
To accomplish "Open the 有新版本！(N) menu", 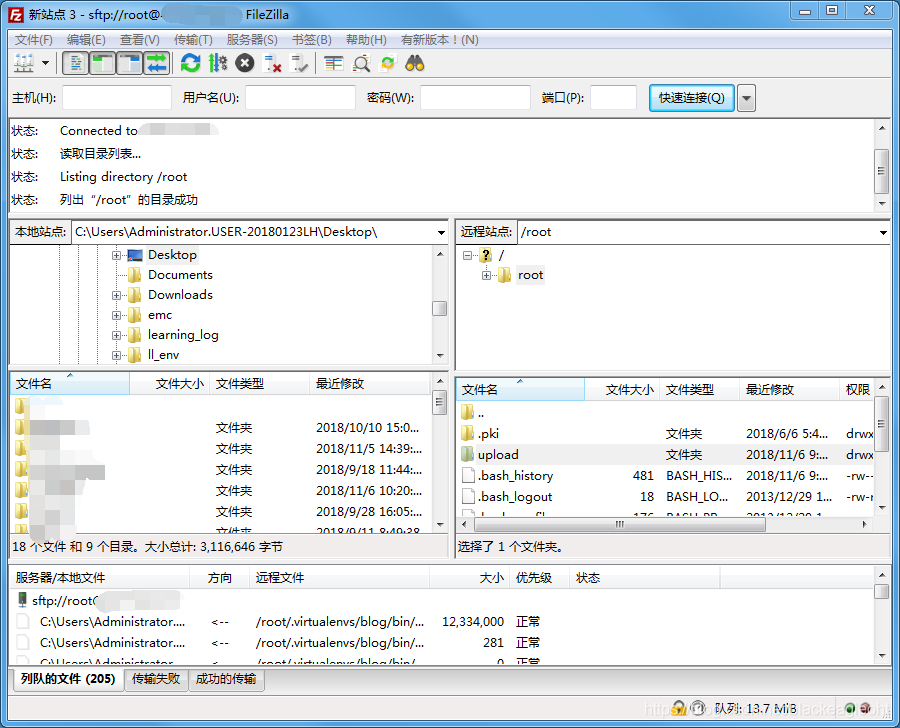I will coord(440,40).
